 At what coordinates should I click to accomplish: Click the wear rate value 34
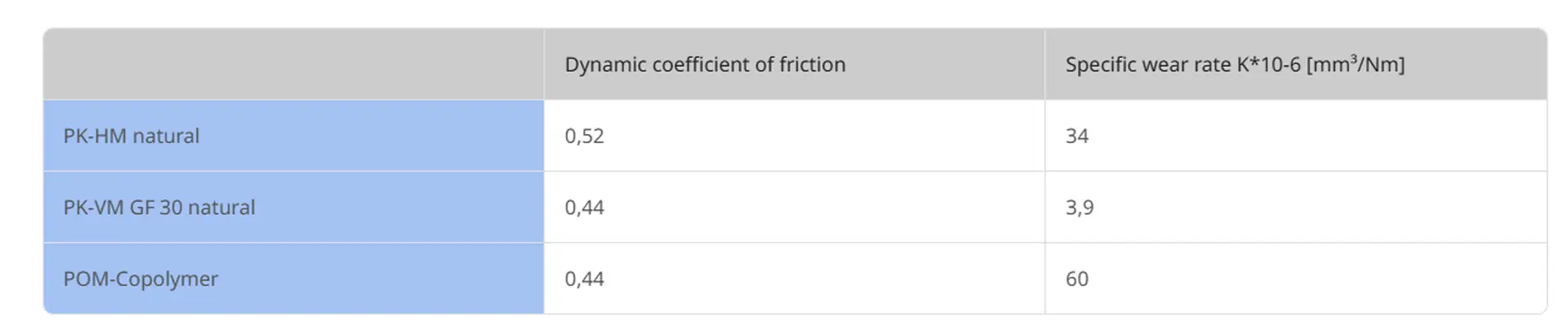coord(1076,136)
